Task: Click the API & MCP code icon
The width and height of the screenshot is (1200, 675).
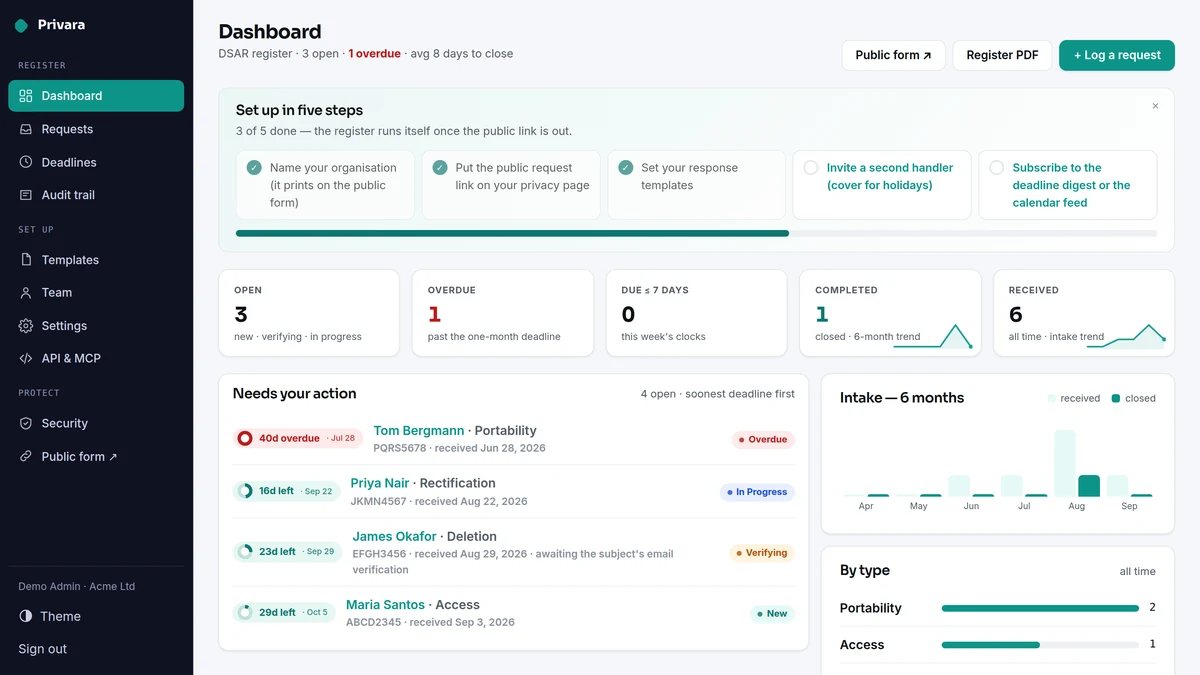Action: click(x=26, y=358)
